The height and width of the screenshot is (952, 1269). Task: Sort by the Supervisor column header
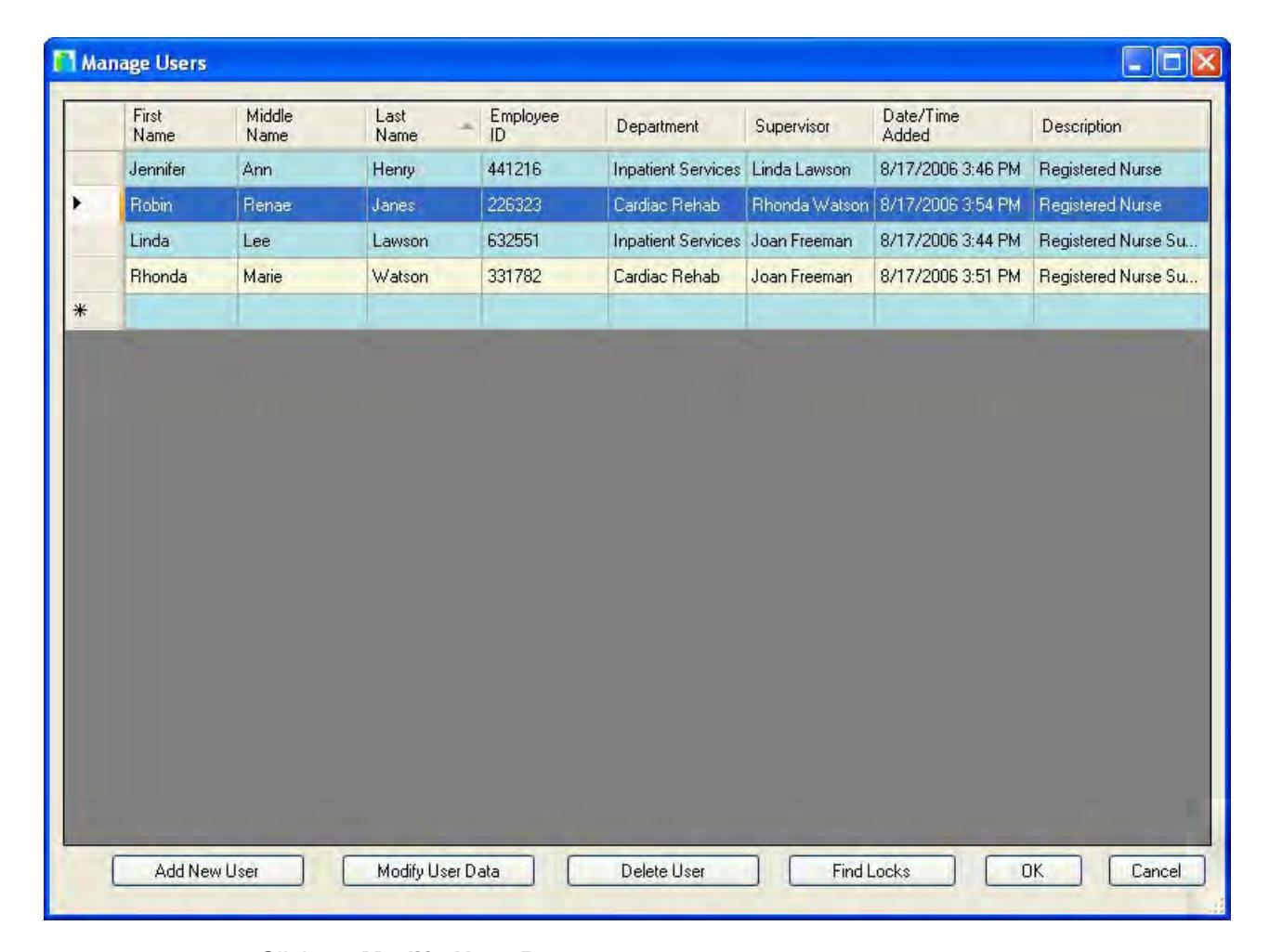click(x=809, y=125)
